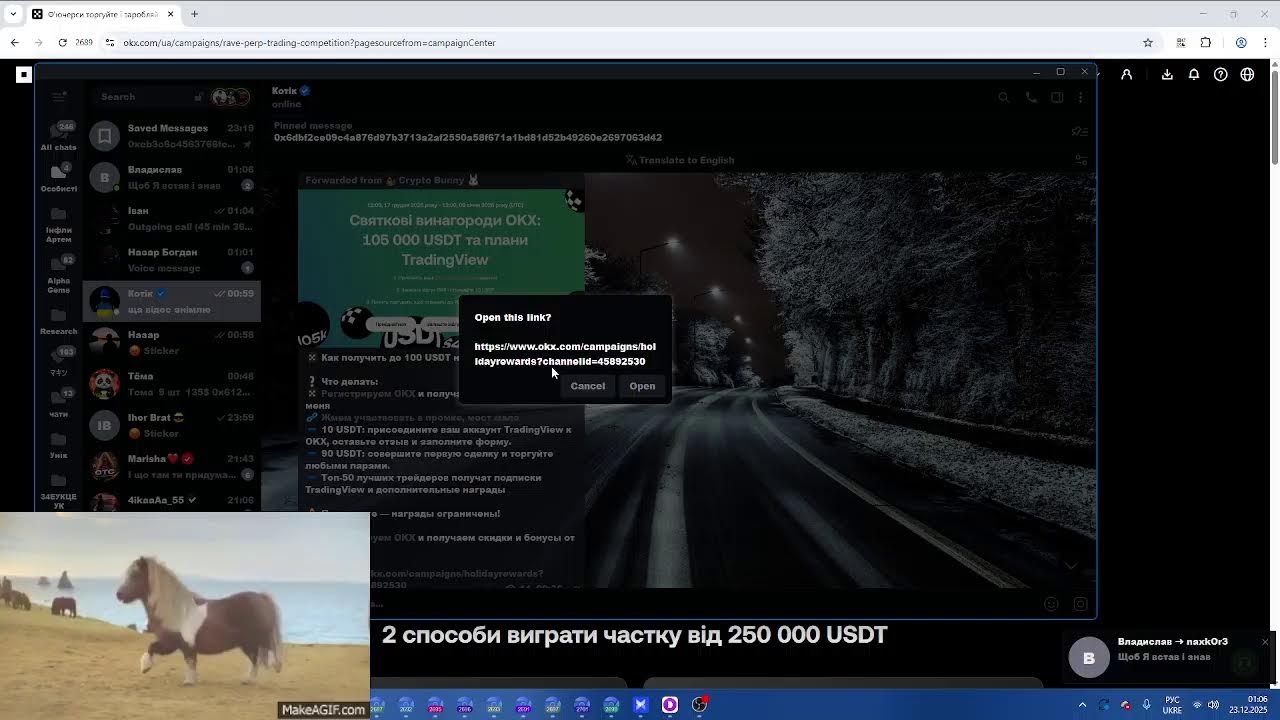Click Telegram Search field
1280x720 pixels.
click(150, 97)
